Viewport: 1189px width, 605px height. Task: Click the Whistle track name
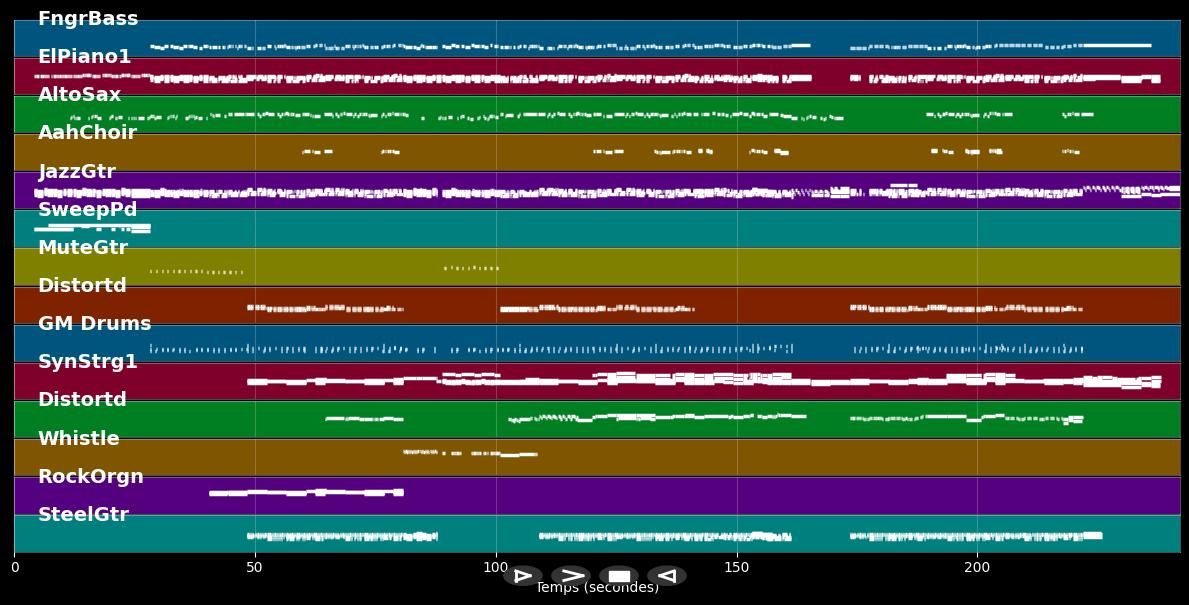click(x=78, y=439)
